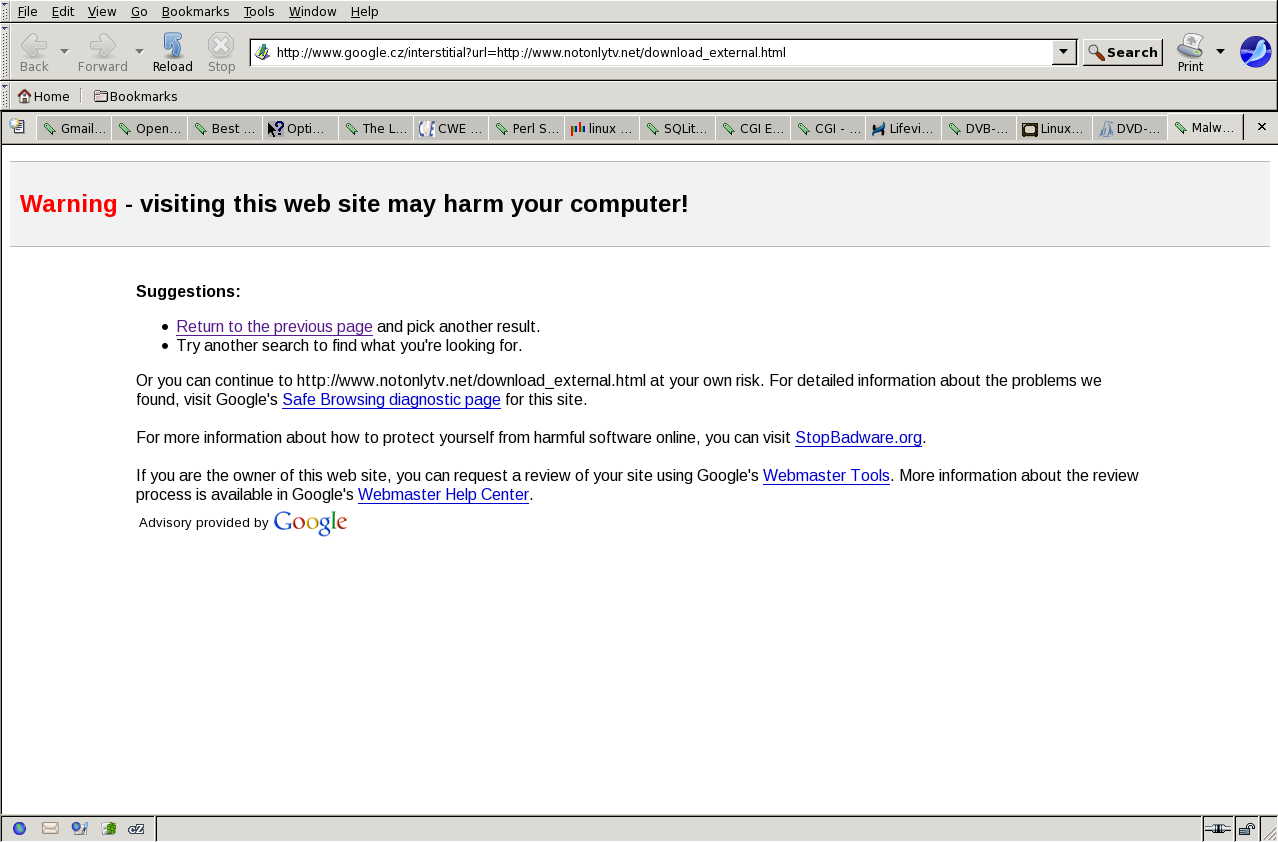
Task: Click the Forward navigation button
Action: click(103, 52)
